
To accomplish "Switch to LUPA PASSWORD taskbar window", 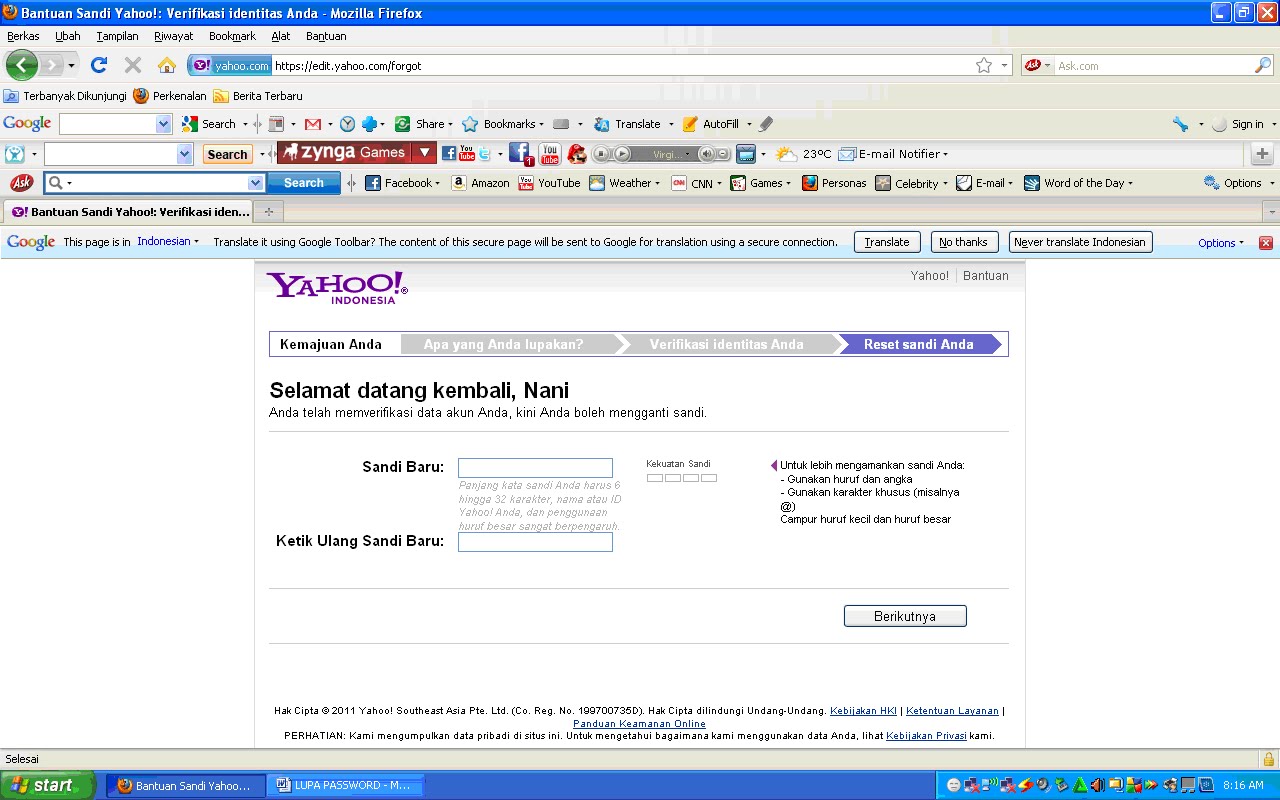I will tap(346, 785).
